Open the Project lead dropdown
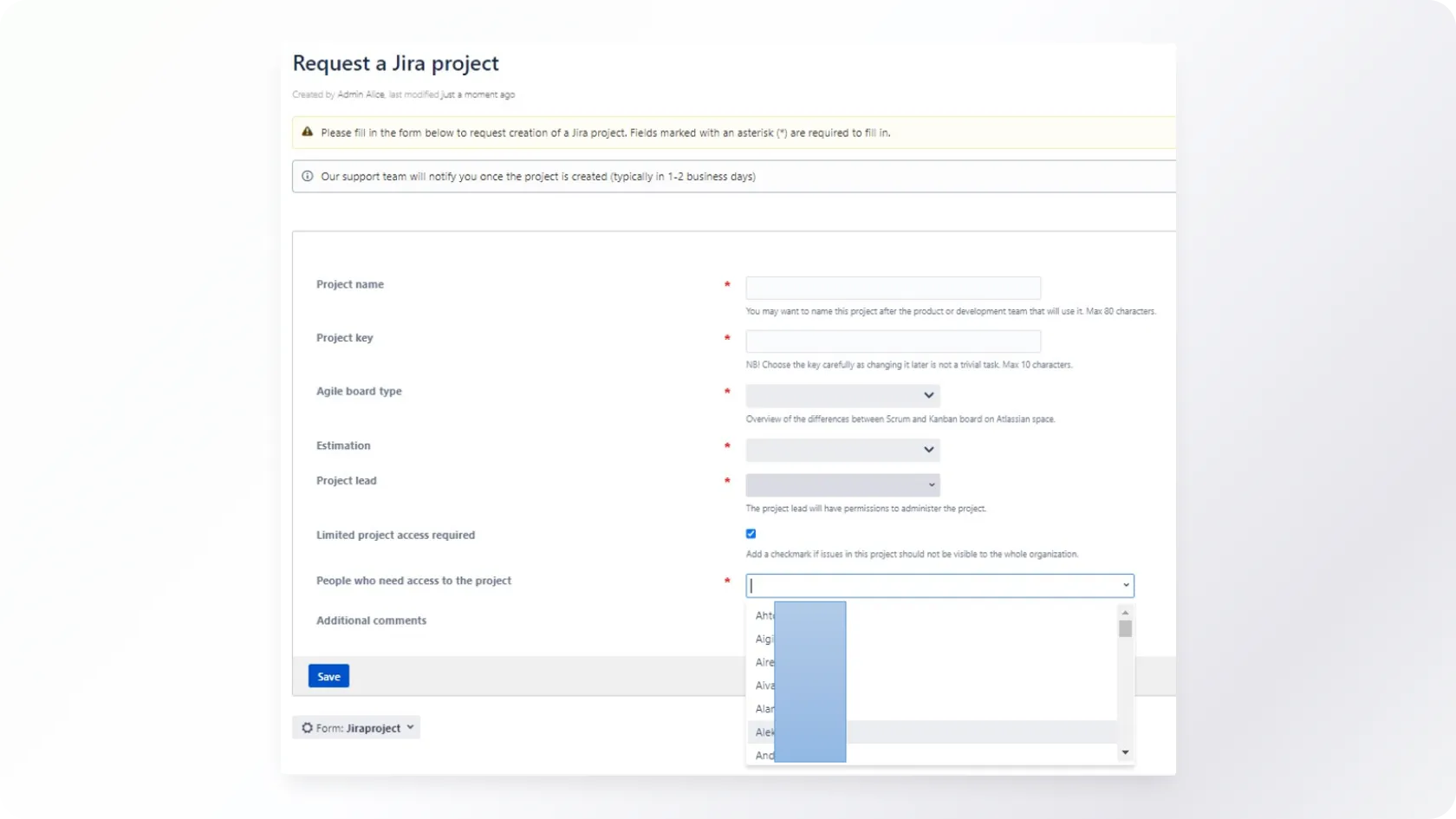The width and height of the screenshot is (1456, 819). [x=842, y=485]
